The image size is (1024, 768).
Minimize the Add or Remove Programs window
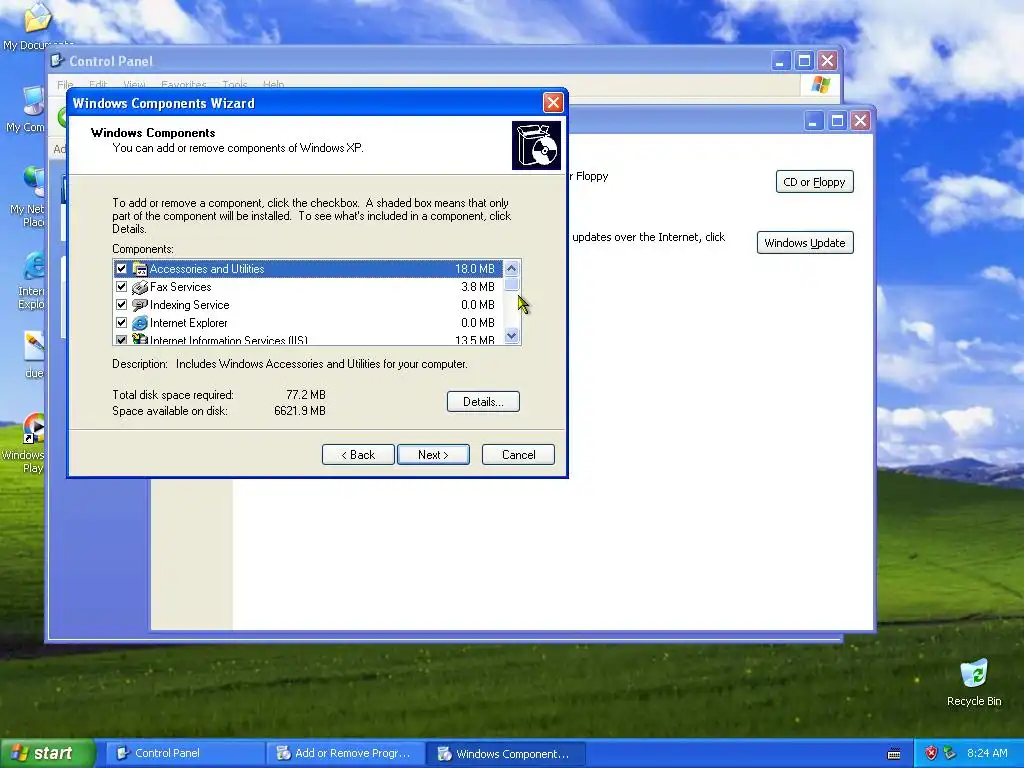tap(813, 121)
